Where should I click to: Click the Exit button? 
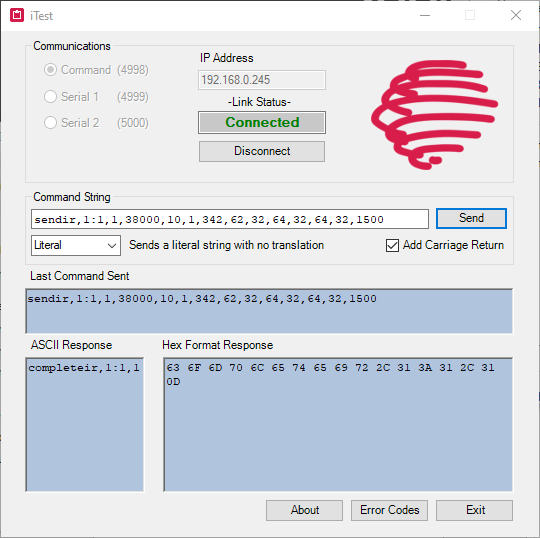pyautogui.click(x=475, y=510)
